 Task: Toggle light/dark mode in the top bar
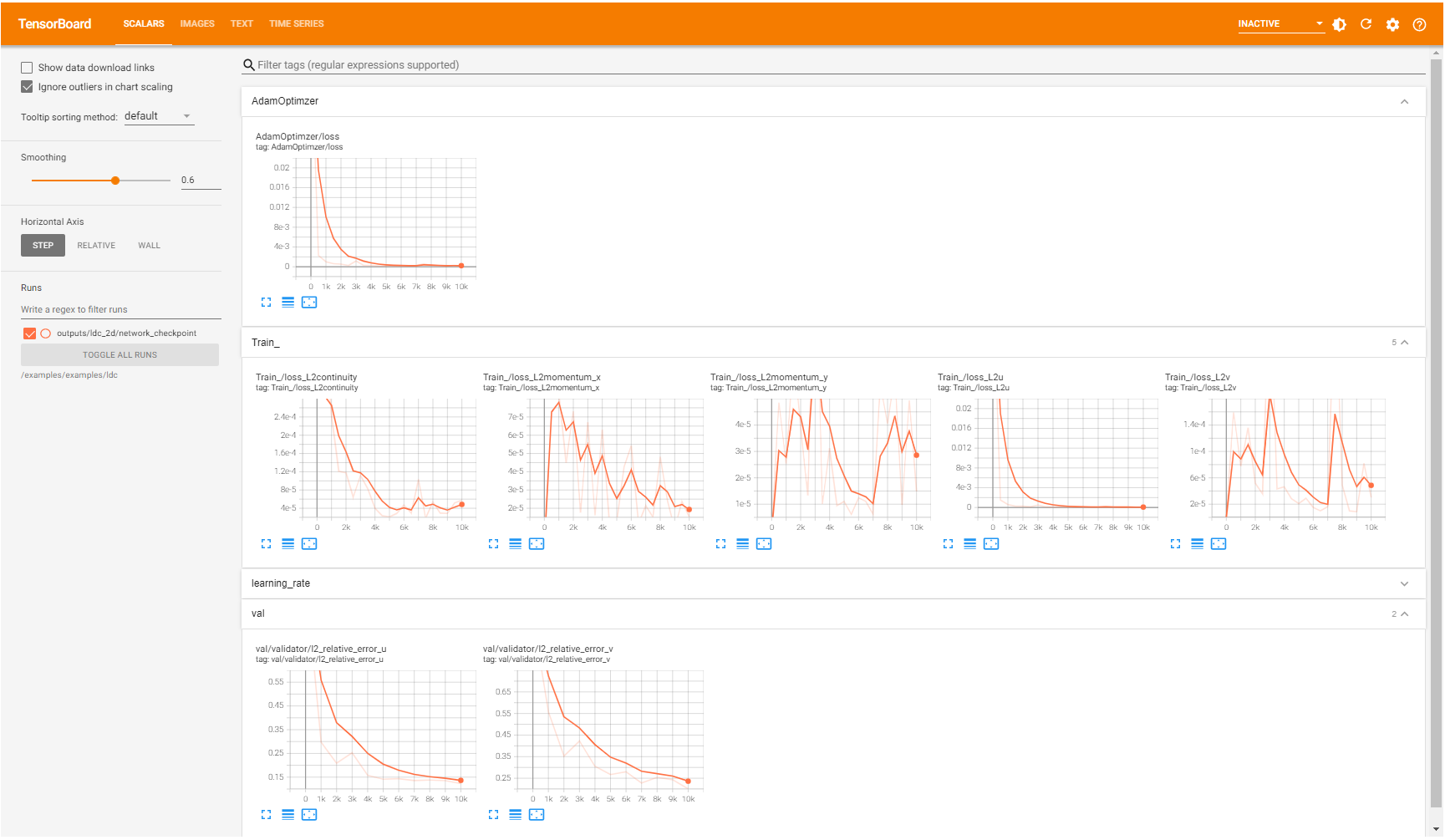1339,24
